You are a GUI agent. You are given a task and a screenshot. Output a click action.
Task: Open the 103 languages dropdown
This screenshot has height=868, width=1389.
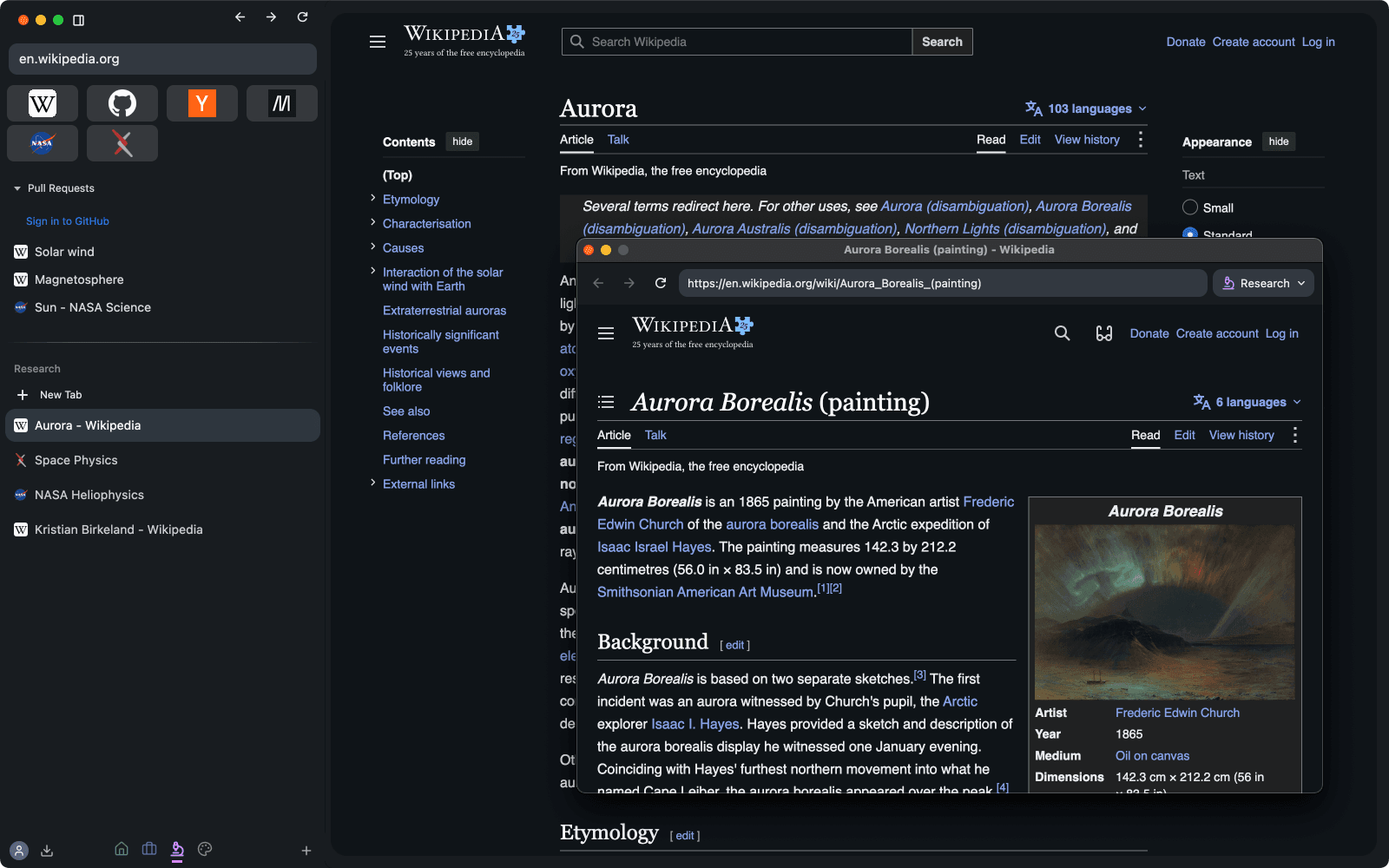(1086, 108)
